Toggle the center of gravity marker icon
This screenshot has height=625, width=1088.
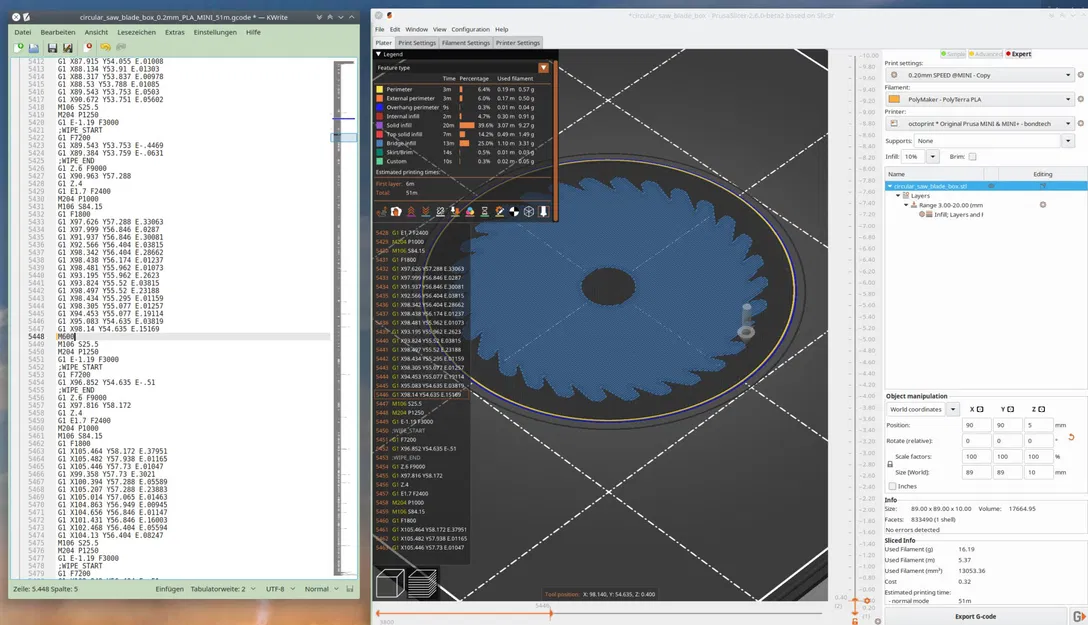[514, 212]
